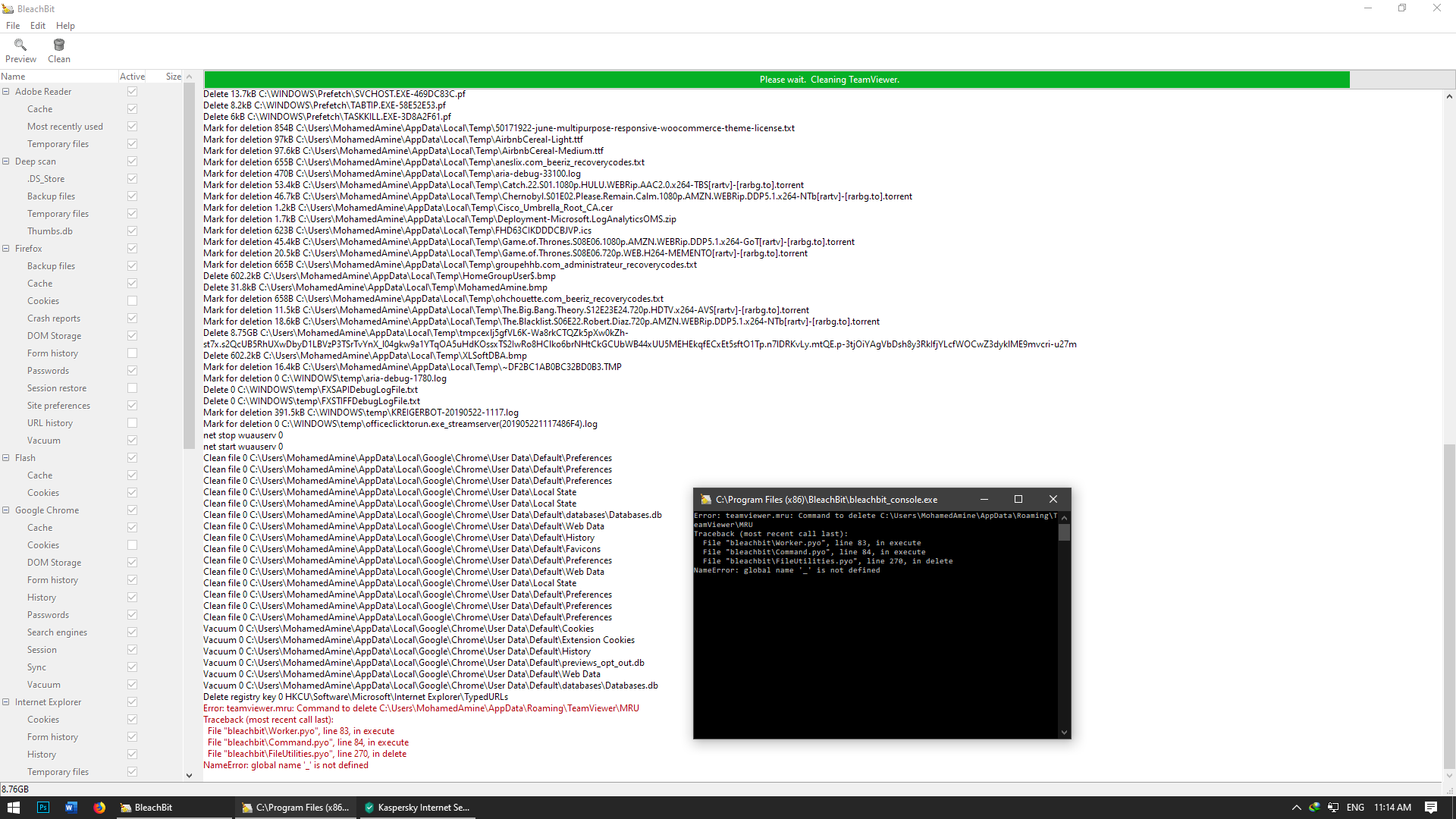The height and width of the screenshot is (819, 1456).
Task: Open Firefox from the taskbar
Action: 99,808
